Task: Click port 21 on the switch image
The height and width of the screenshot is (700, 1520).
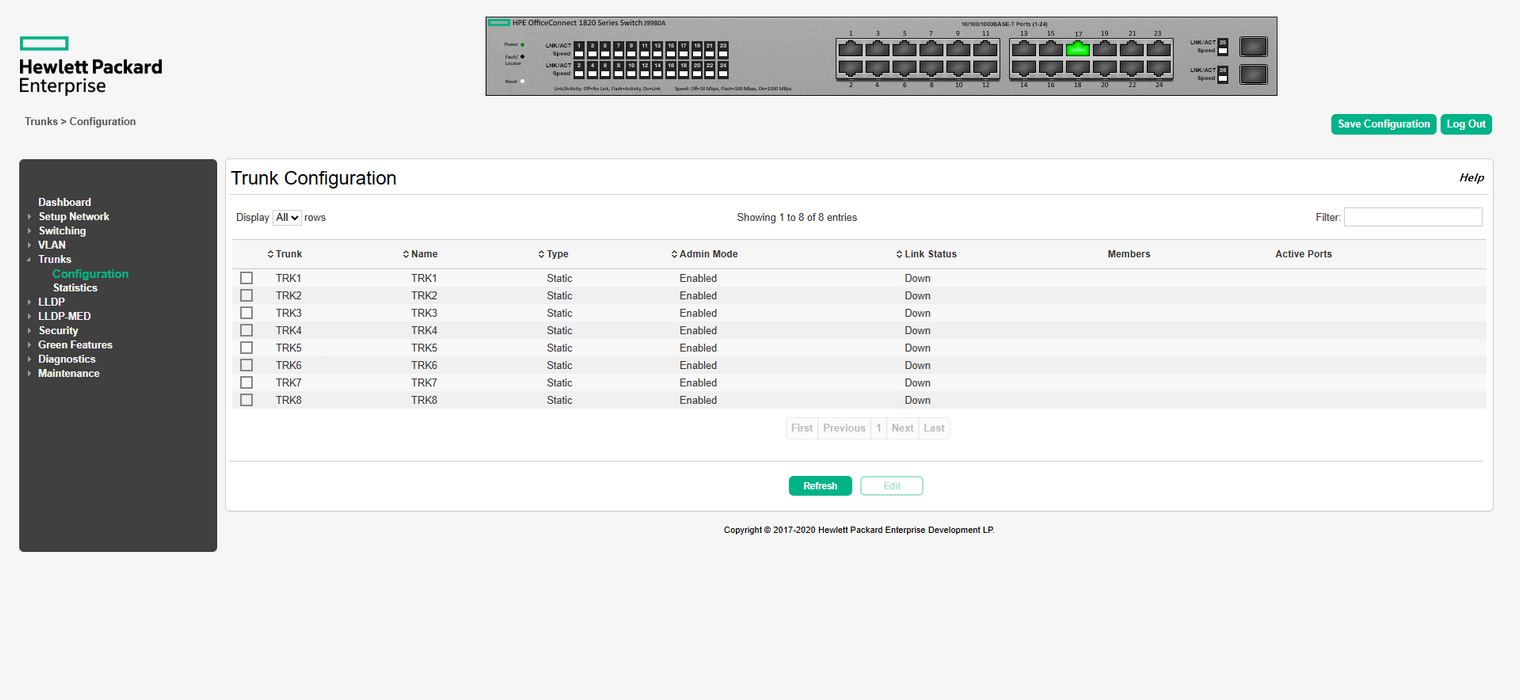Action: point(1132,49)
